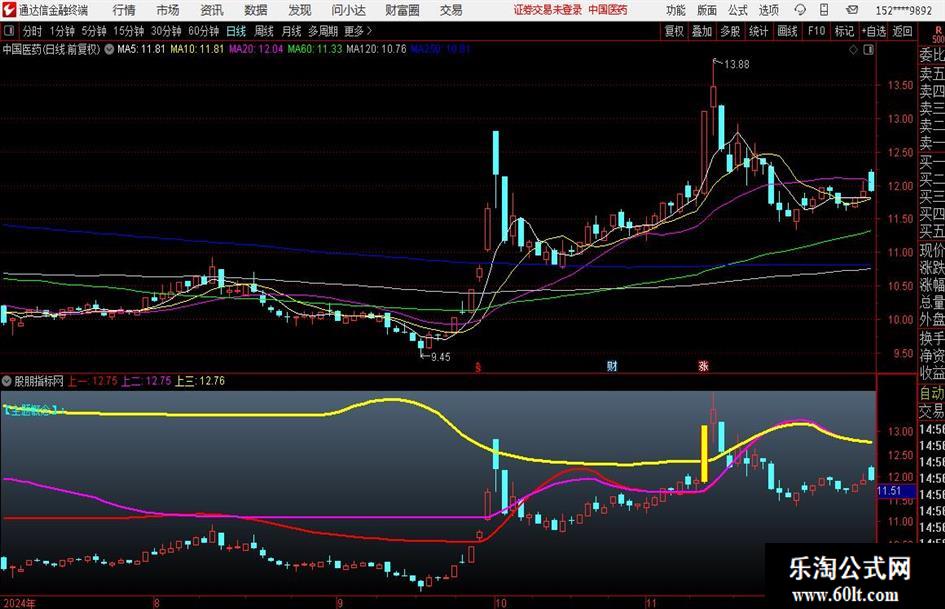Click the 13.88 high price label

pyautogui.click(x=736, y=65)
